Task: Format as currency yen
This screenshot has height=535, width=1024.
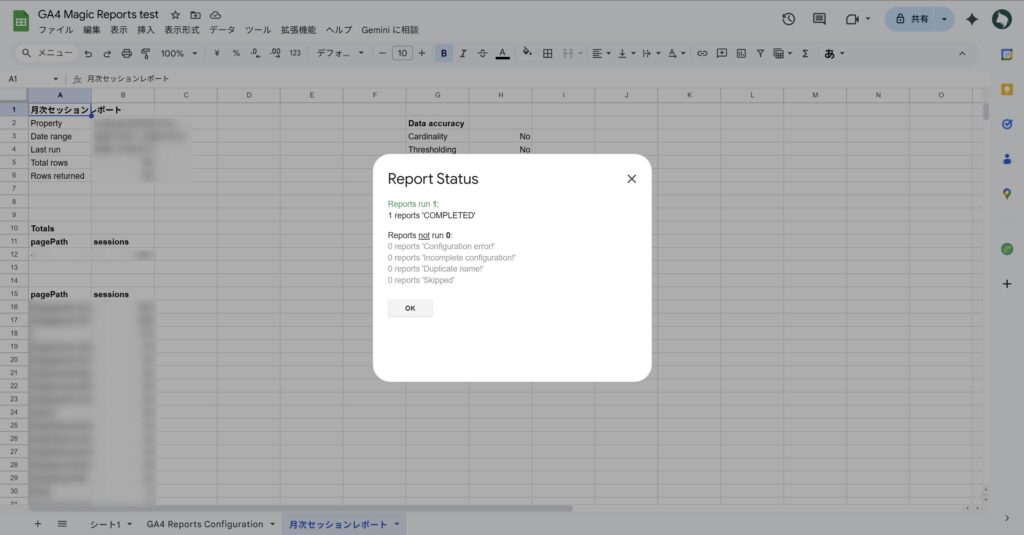Action: point(217,54)
